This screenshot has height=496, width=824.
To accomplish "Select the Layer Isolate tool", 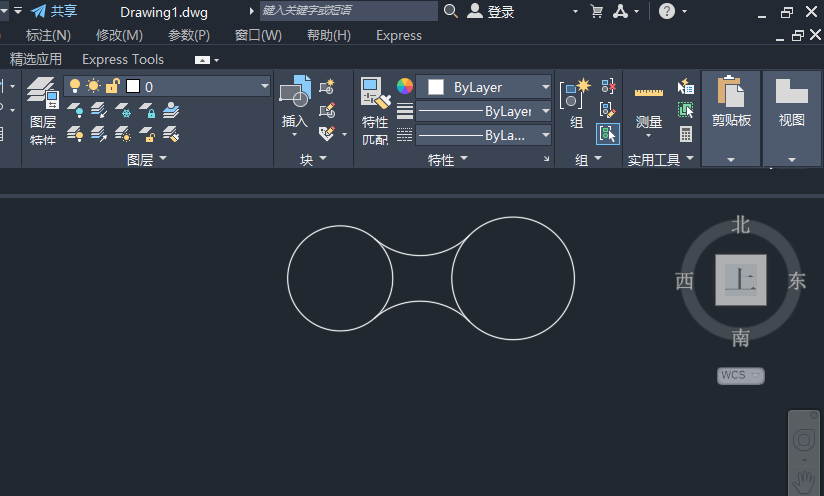I will (99, 110).
